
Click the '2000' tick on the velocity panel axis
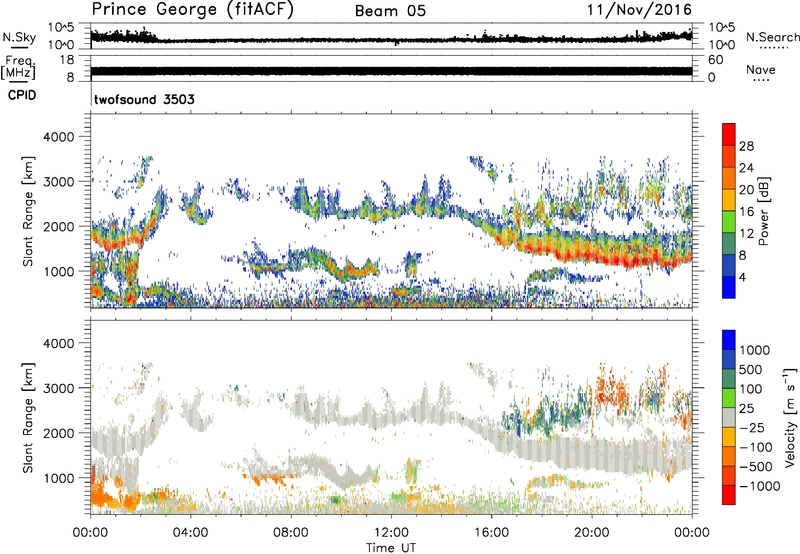[x=58, y=433]
